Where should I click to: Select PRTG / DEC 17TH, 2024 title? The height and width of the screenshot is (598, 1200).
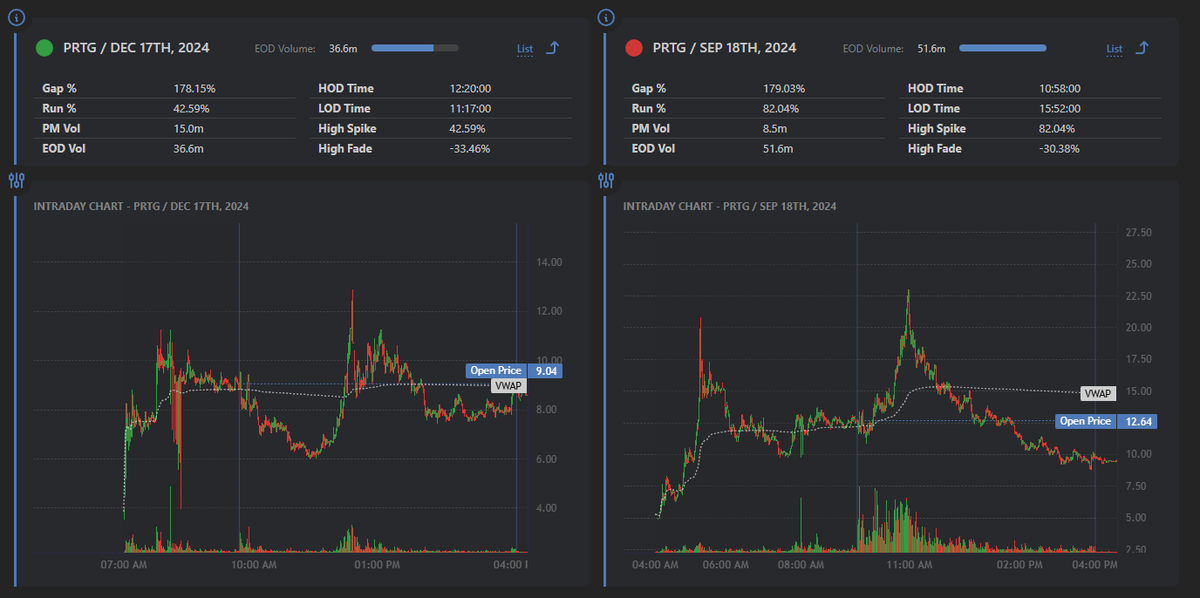click(136, 48)
